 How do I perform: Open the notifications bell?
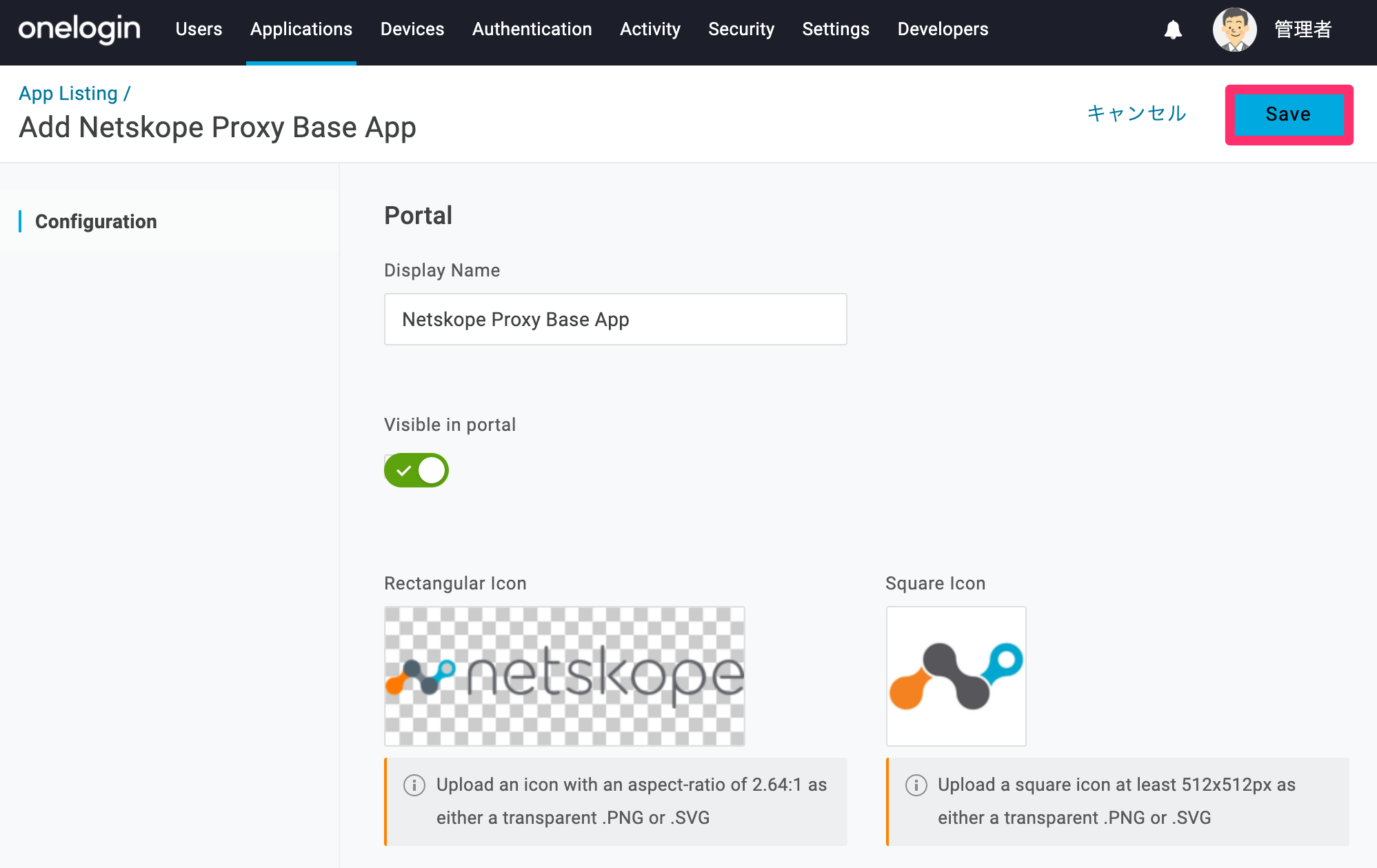tap(1173, 30)
